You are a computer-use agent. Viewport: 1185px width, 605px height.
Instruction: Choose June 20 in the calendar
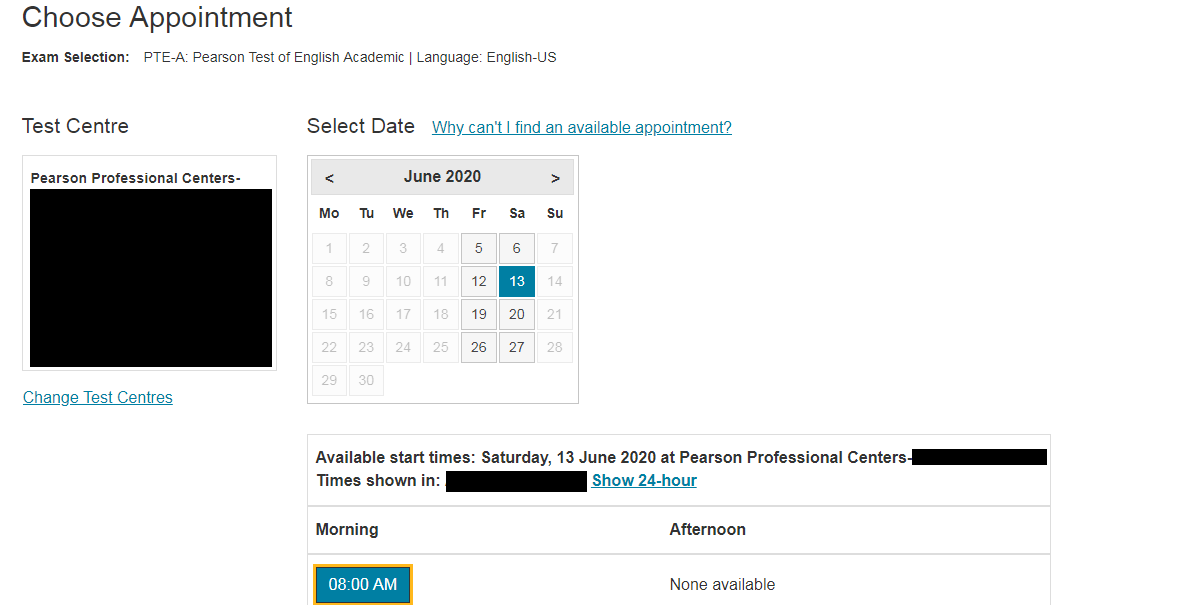tap(516, 314)
